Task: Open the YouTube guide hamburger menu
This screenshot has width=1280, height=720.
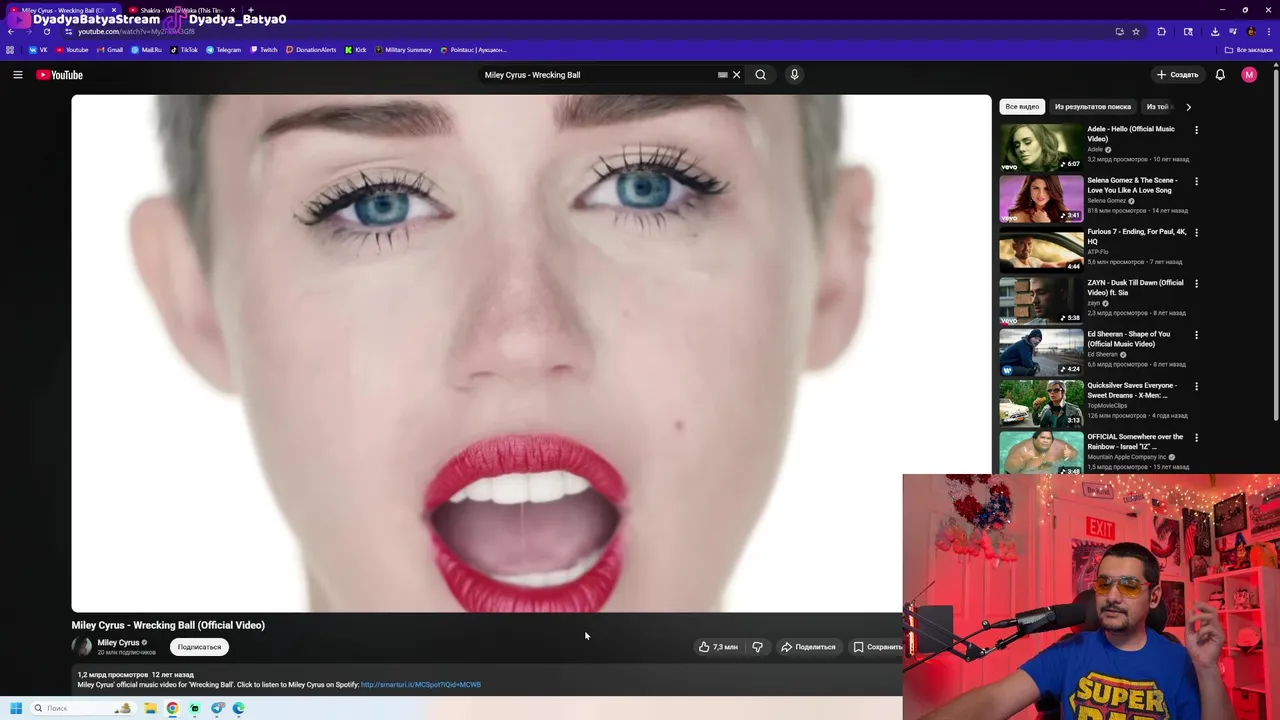Action: 17,75
